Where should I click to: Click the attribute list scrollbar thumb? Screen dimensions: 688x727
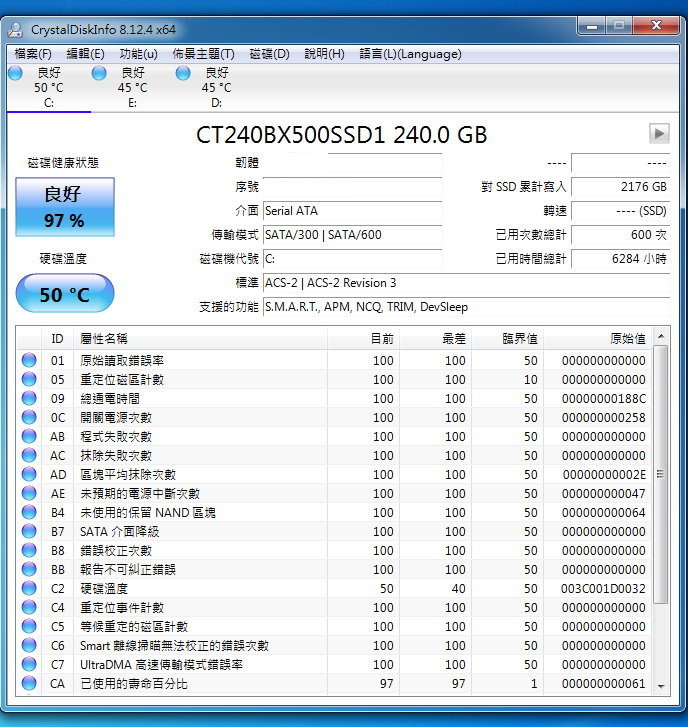[661, 474]
